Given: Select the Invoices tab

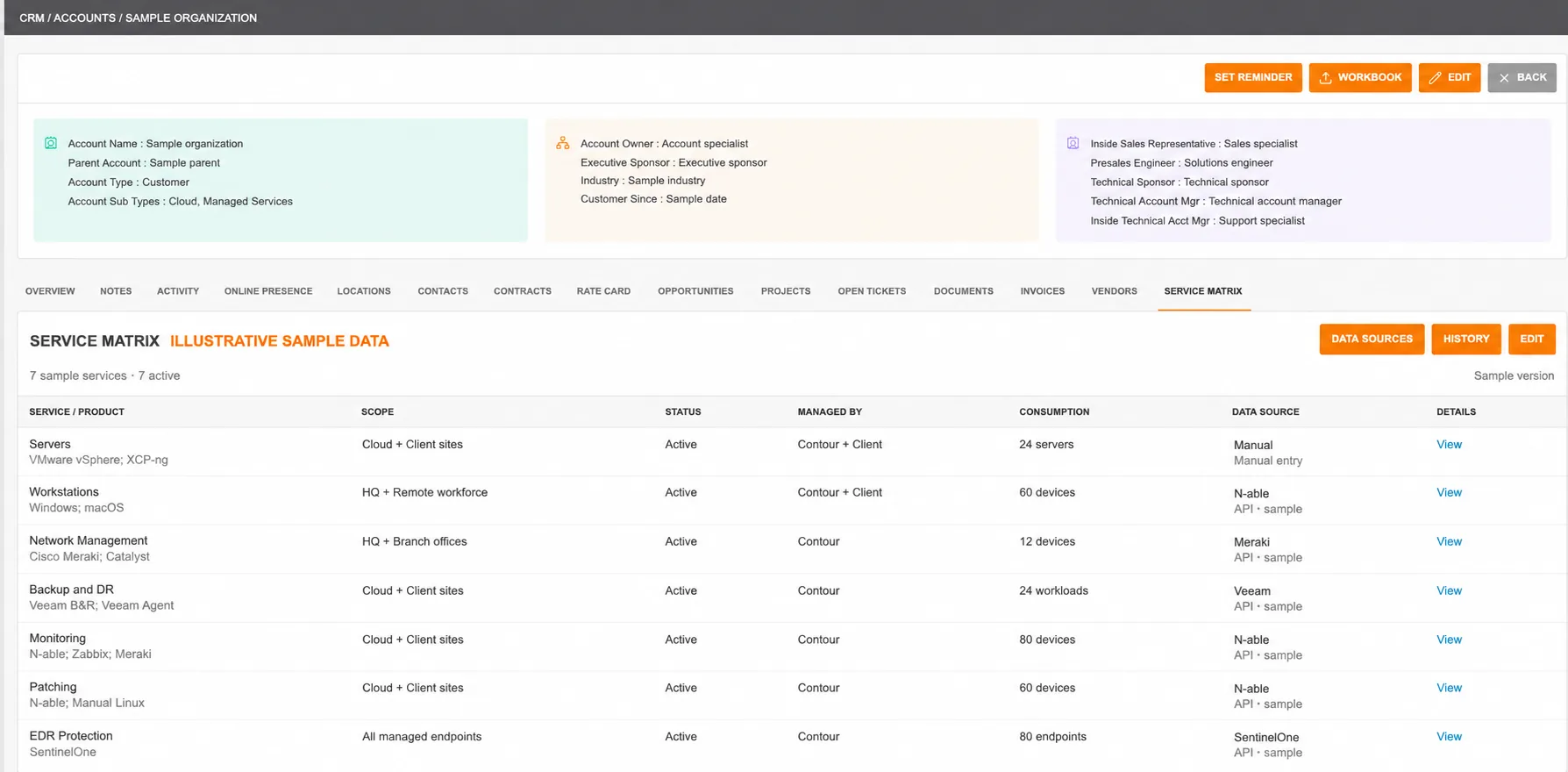Looking at the screenshot, I should coord(1043,291).
